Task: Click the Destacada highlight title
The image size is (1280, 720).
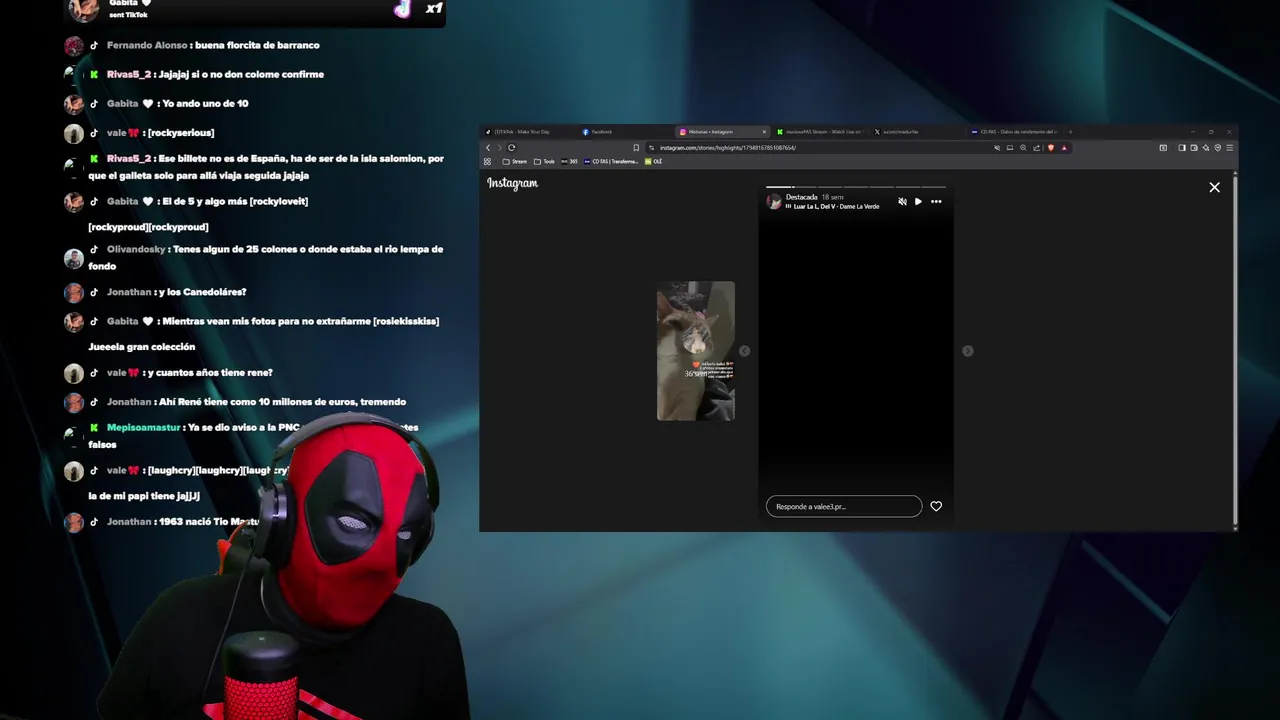Action: click(x=801, y=197)
